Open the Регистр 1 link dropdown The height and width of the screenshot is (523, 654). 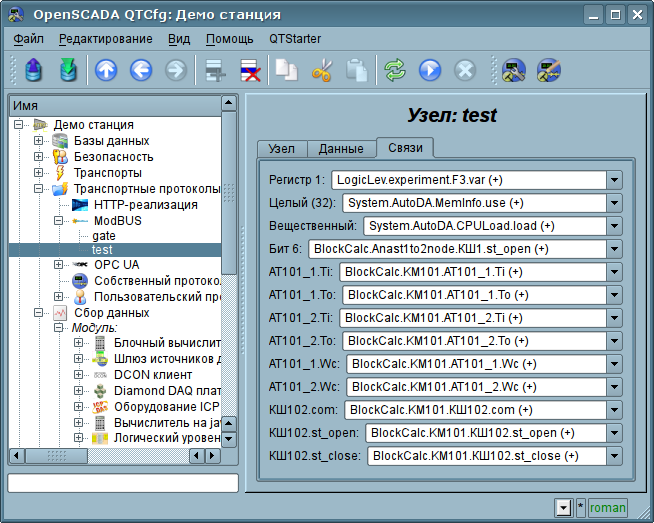pos(615,180)
